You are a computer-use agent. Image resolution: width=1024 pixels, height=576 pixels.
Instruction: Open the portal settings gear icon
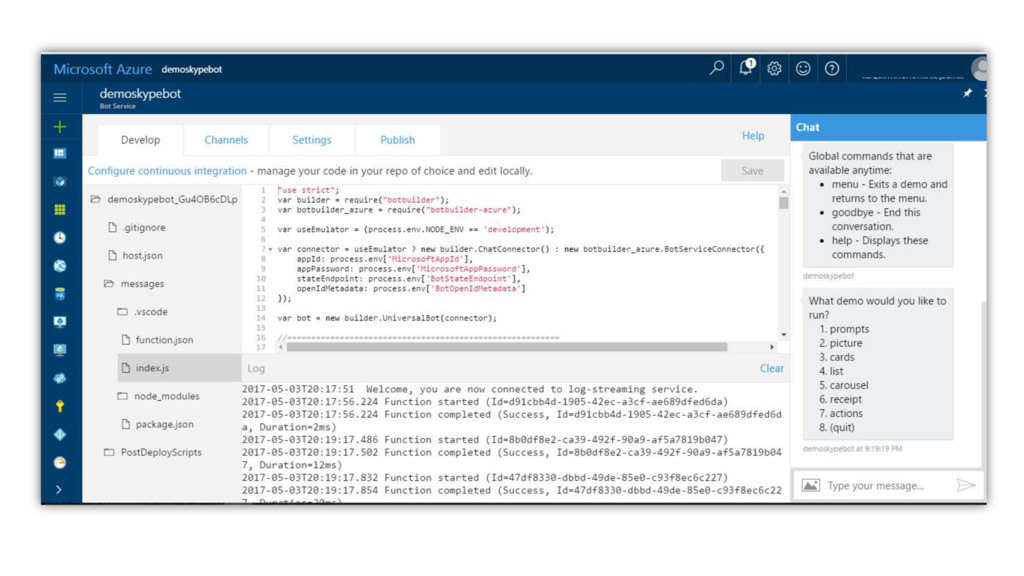click(774, 69)
